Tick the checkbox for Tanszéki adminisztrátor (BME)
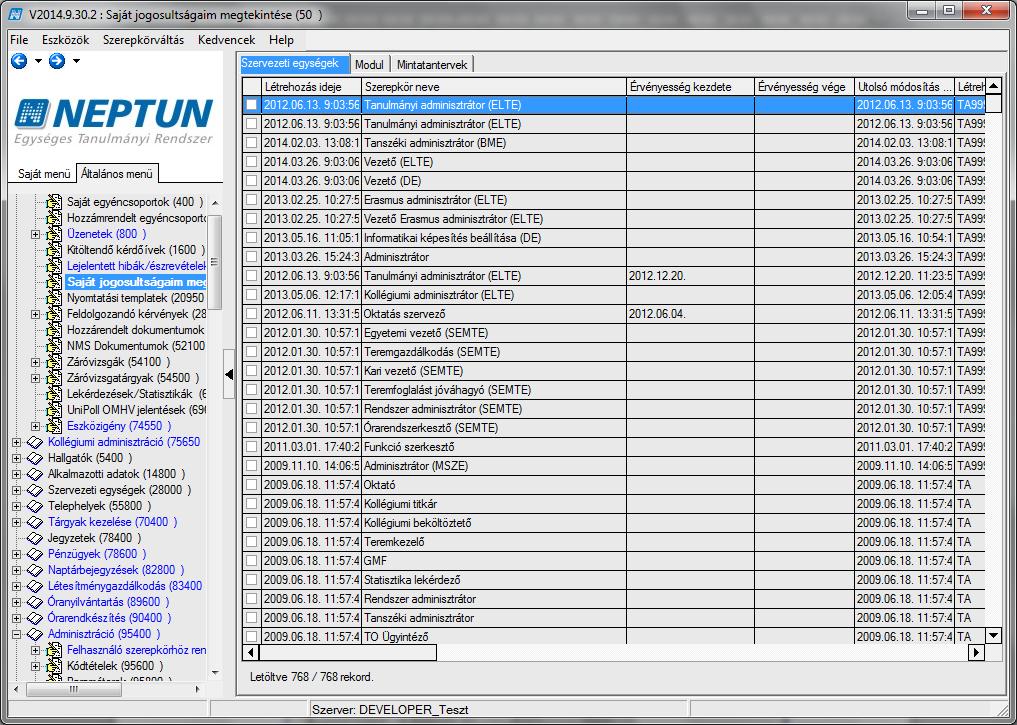This screenshot has height=725, width=1017. (x=251, y=143)
